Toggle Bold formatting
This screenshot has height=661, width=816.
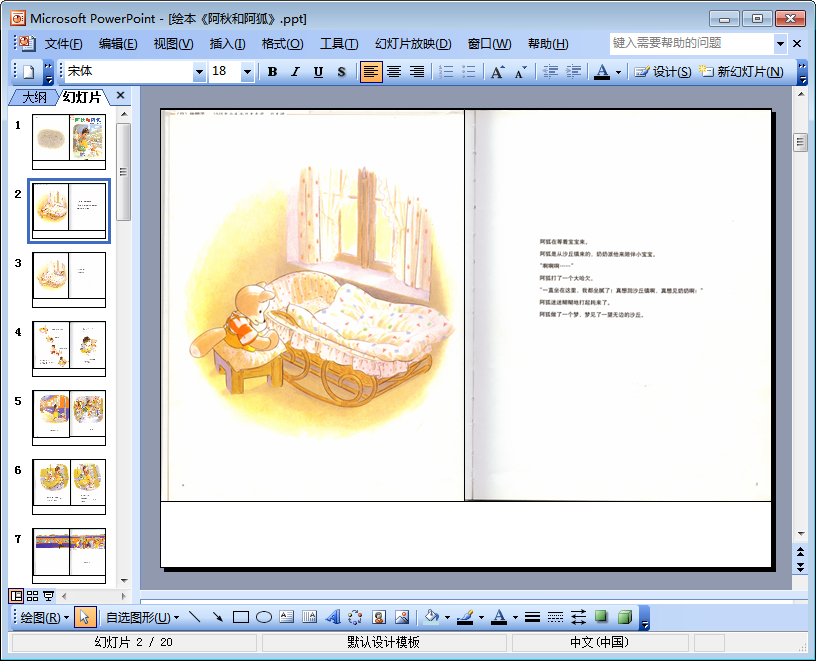pyautogui.click(x=272, y=72)
